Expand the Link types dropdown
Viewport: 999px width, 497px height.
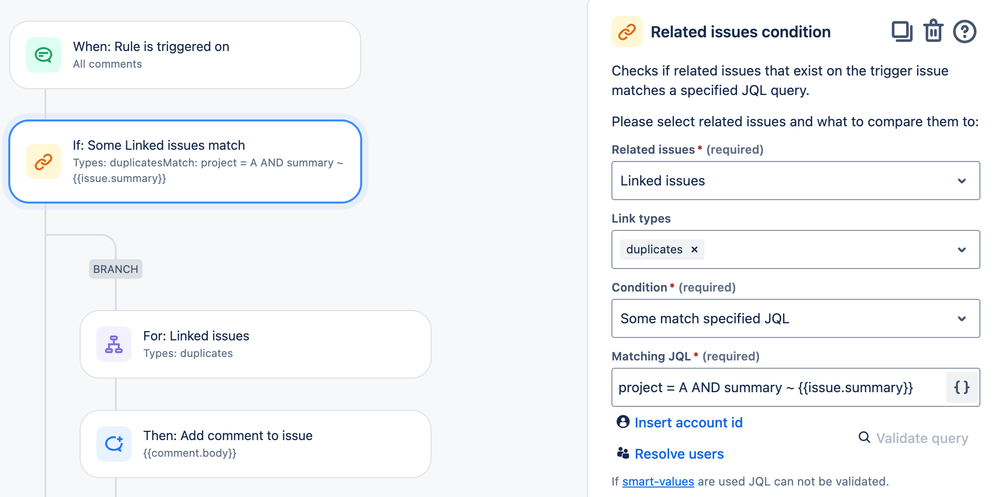[x=961, y=250]
